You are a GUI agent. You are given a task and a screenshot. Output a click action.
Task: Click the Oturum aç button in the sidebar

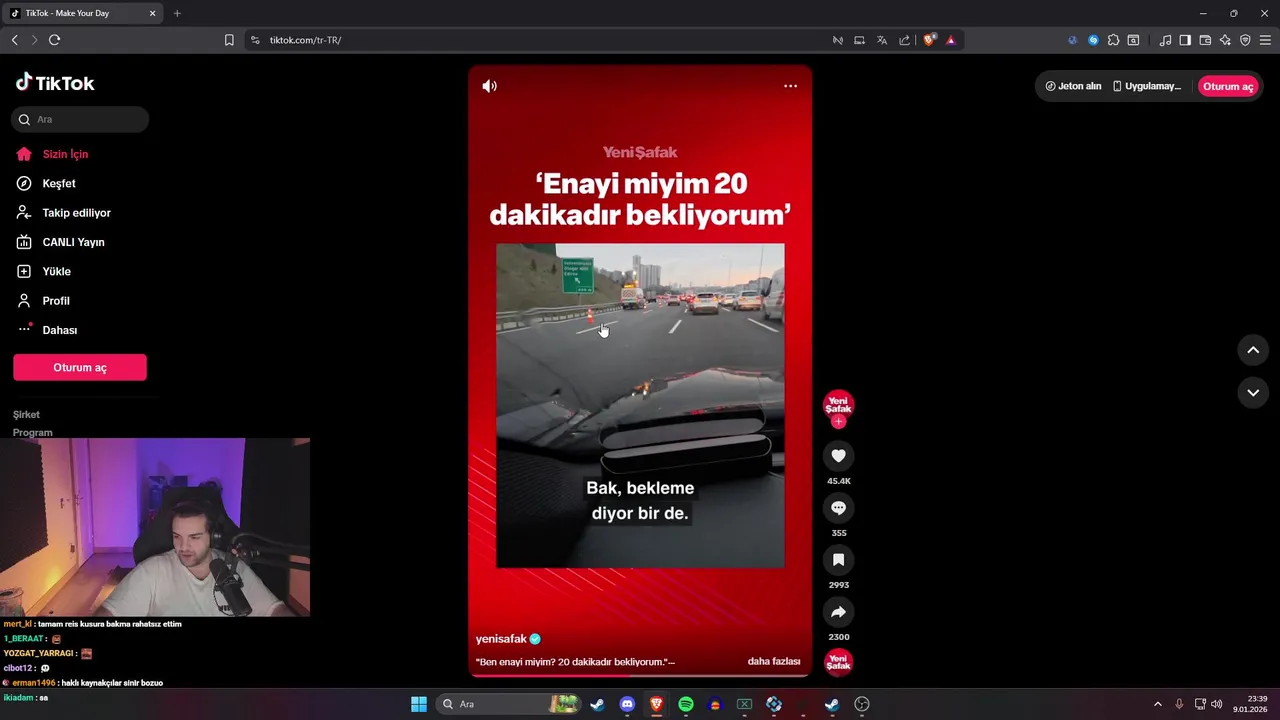[x=80, y=367]
